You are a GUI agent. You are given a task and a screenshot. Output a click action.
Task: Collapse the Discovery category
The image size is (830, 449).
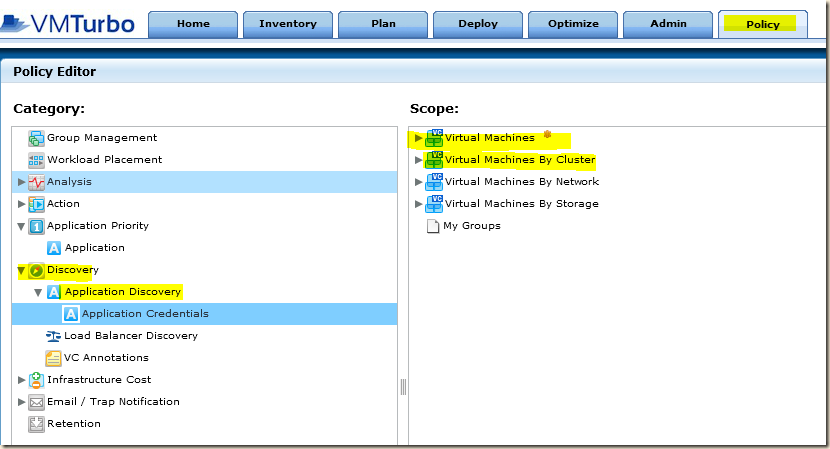point(21,271)
